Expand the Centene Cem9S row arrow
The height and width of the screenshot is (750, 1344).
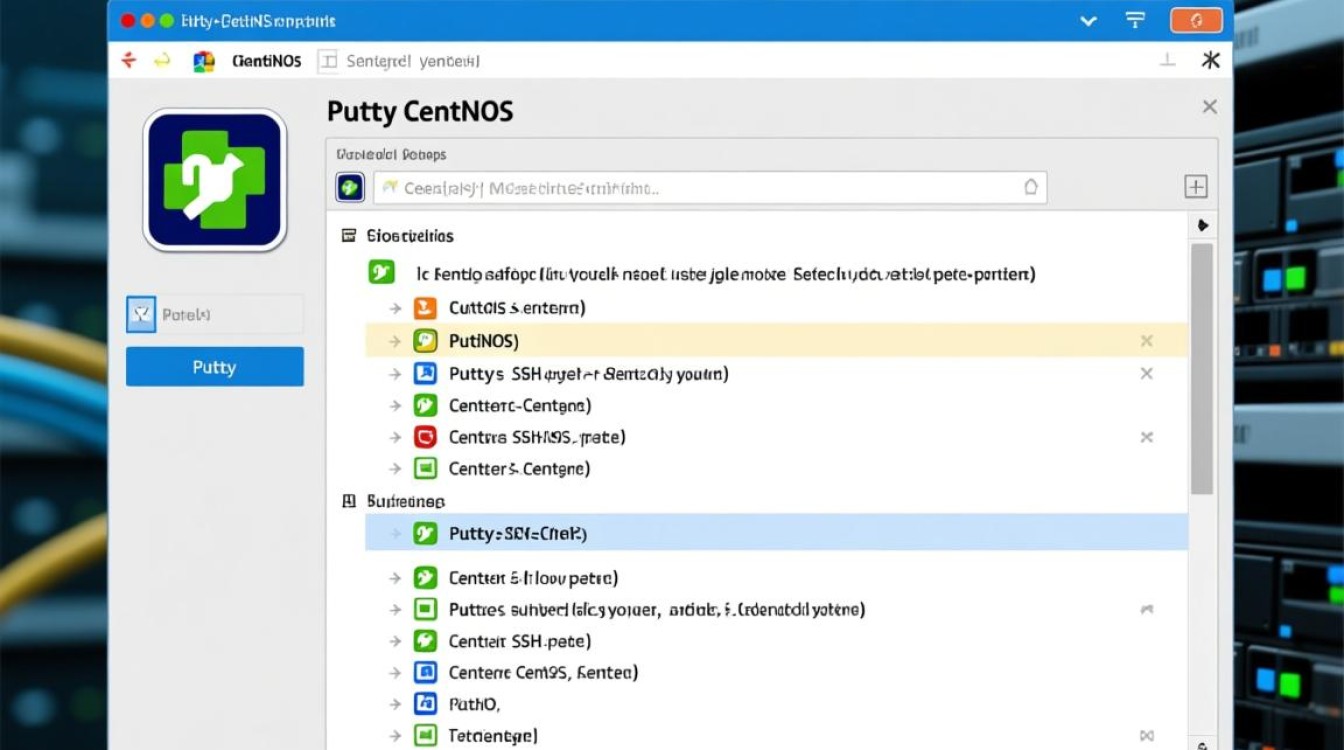[395, 673]
